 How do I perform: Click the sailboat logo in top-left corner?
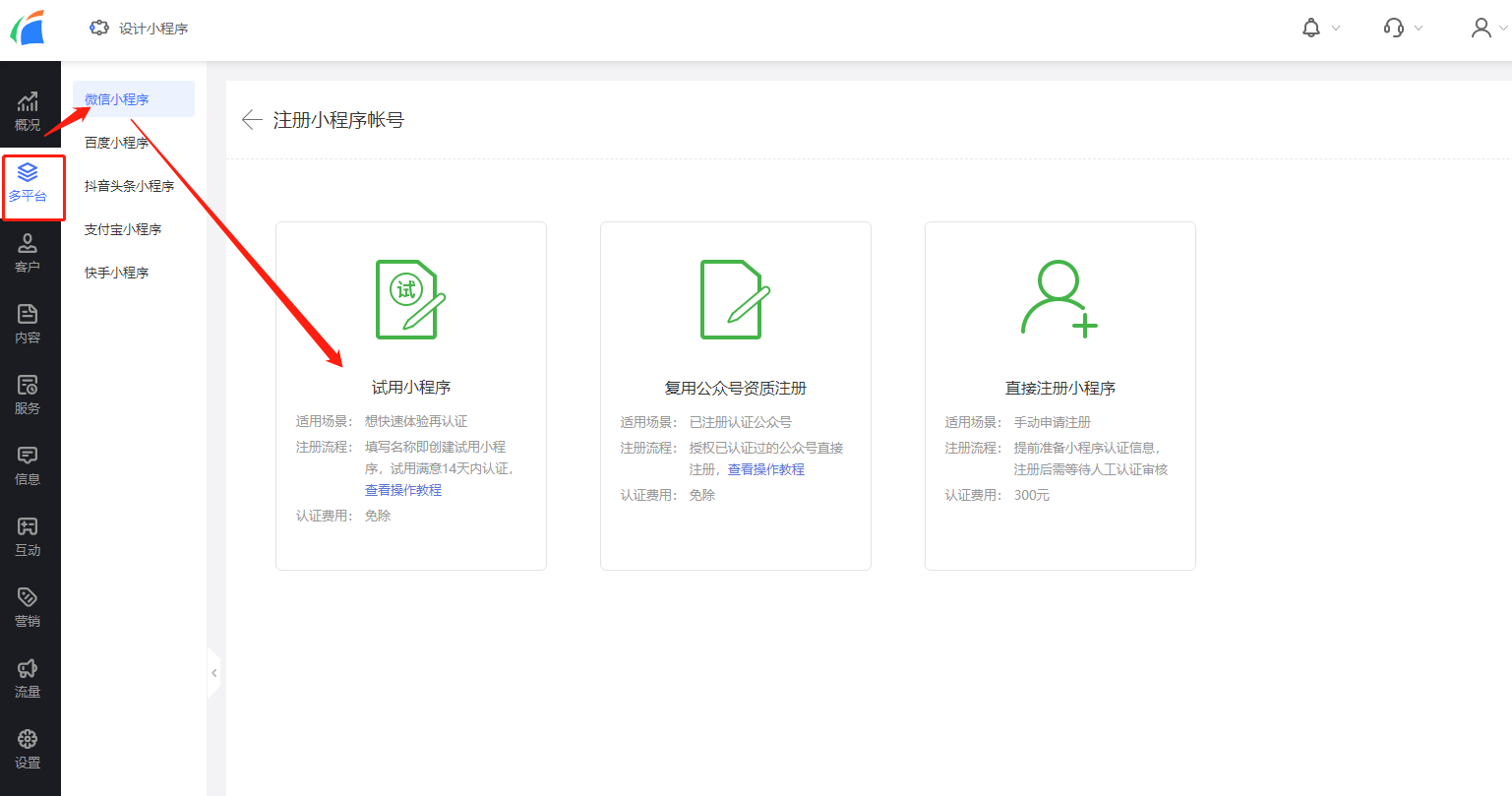(28, 28)
